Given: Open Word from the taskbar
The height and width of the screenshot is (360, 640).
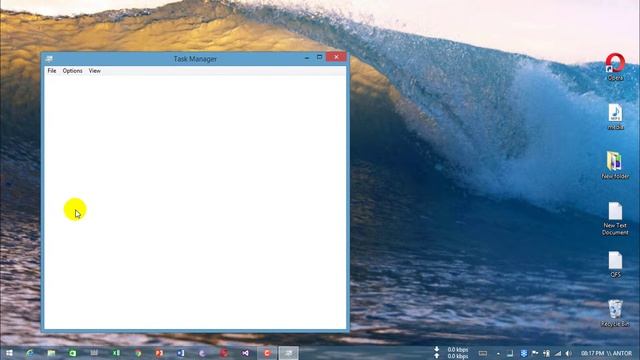Looking at the screenshot, I should tap(181, 353).
